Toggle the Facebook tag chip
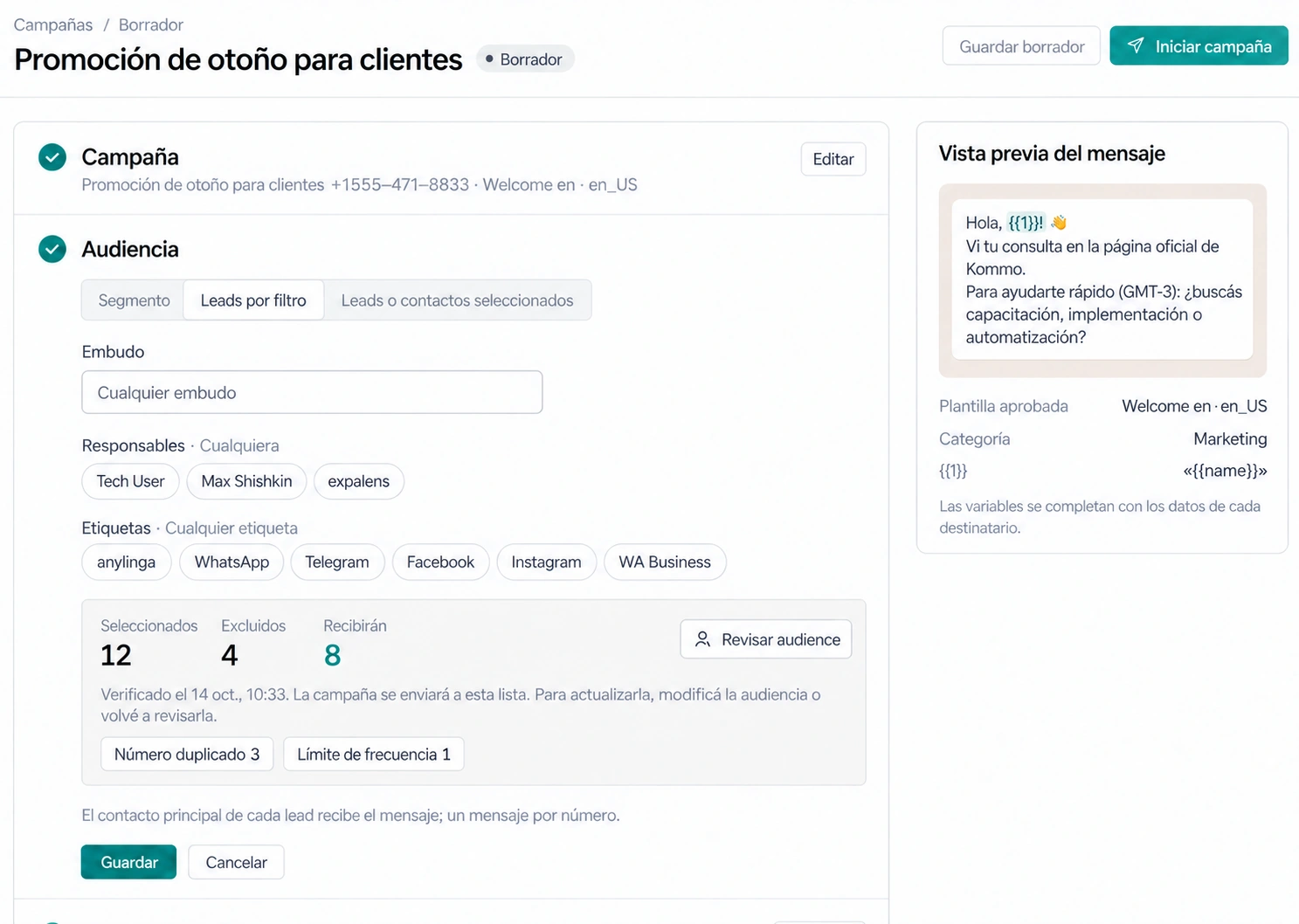The width and height of the screenshot is (1299, 924). click(440, 562)
